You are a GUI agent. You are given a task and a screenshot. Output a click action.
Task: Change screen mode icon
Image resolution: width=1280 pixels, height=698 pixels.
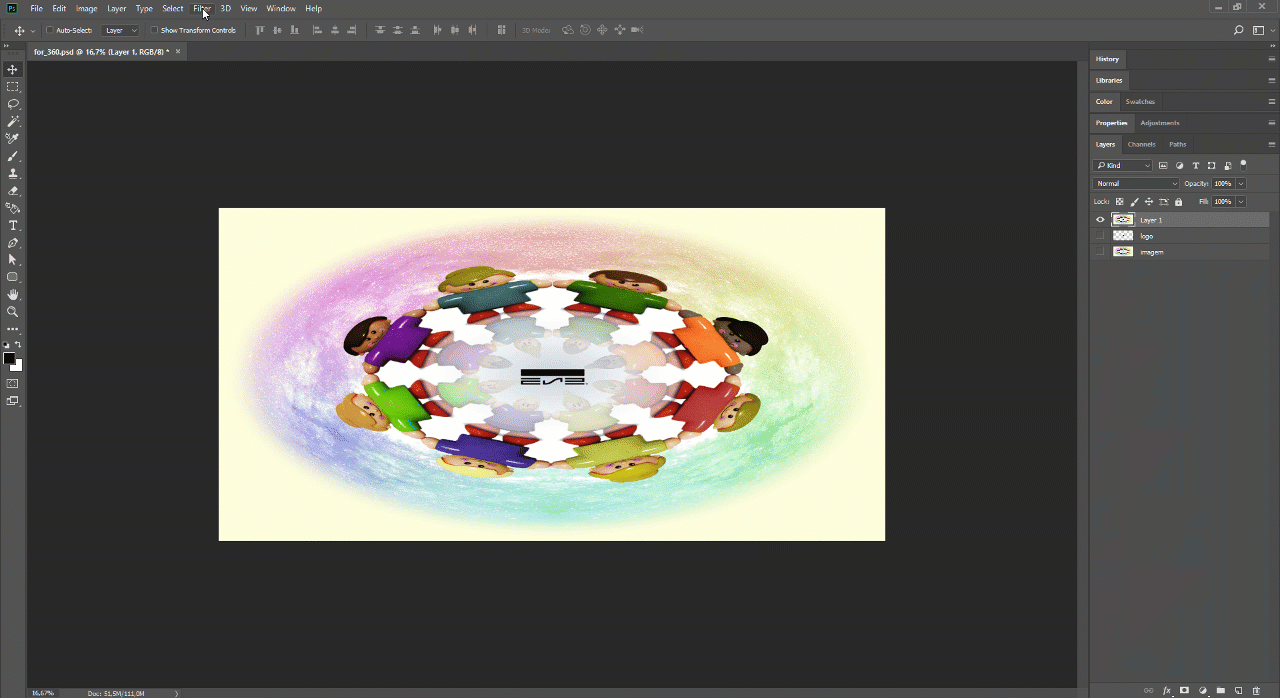tap(13, 401)
